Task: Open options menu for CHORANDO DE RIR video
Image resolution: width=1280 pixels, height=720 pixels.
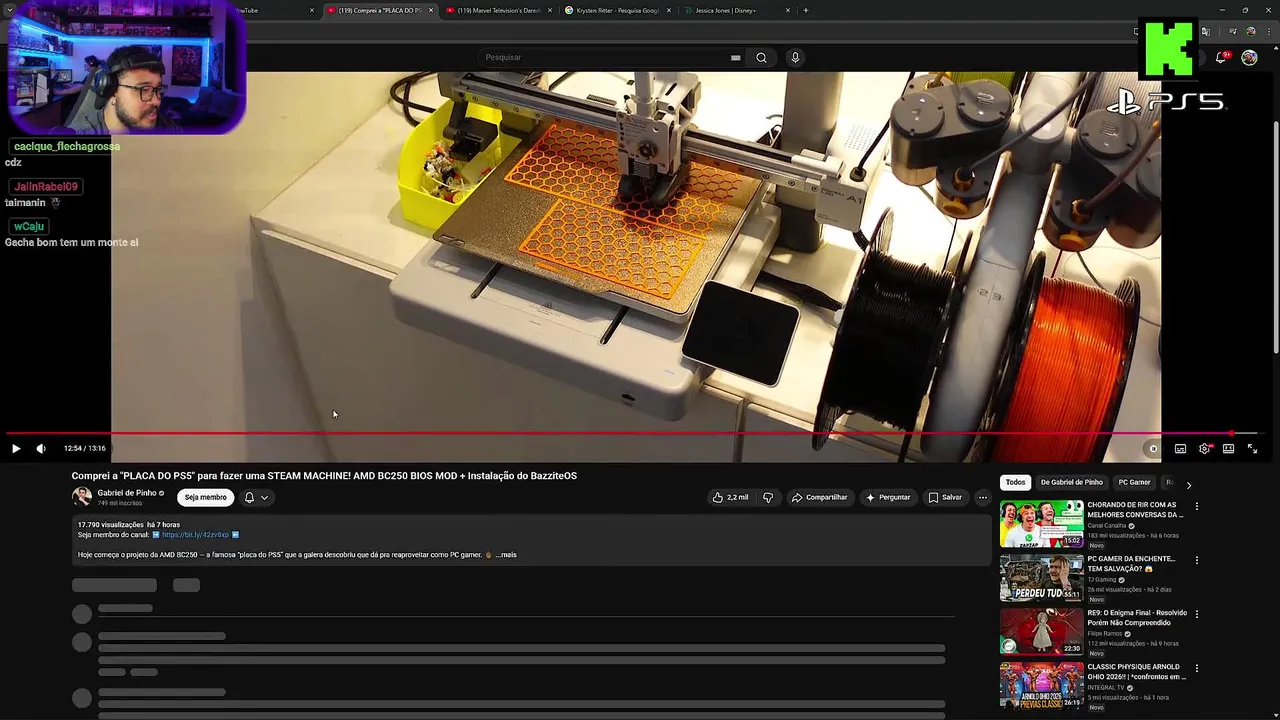Action: [1196, 507]
